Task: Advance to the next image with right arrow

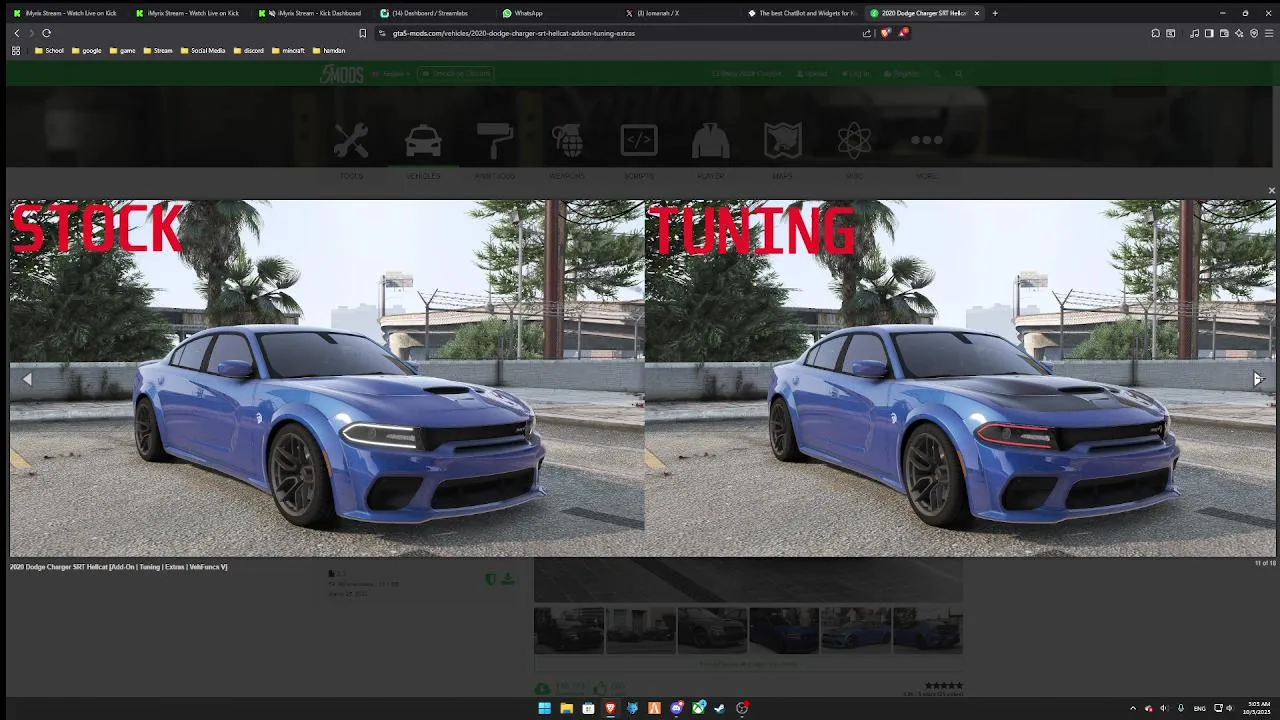Action: [x=1258, y=379]
